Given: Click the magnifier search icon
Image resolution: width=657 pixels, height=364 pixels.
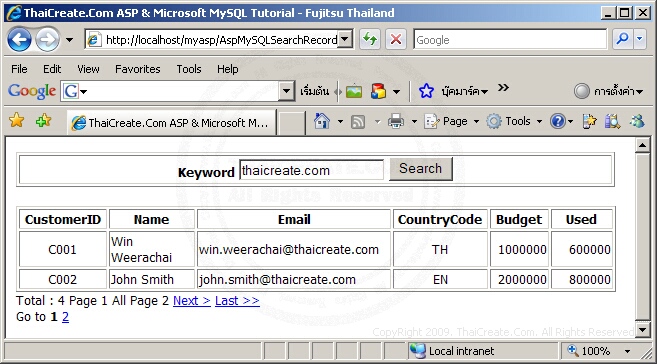Looking at the screenshot, I should click(623, 39).
